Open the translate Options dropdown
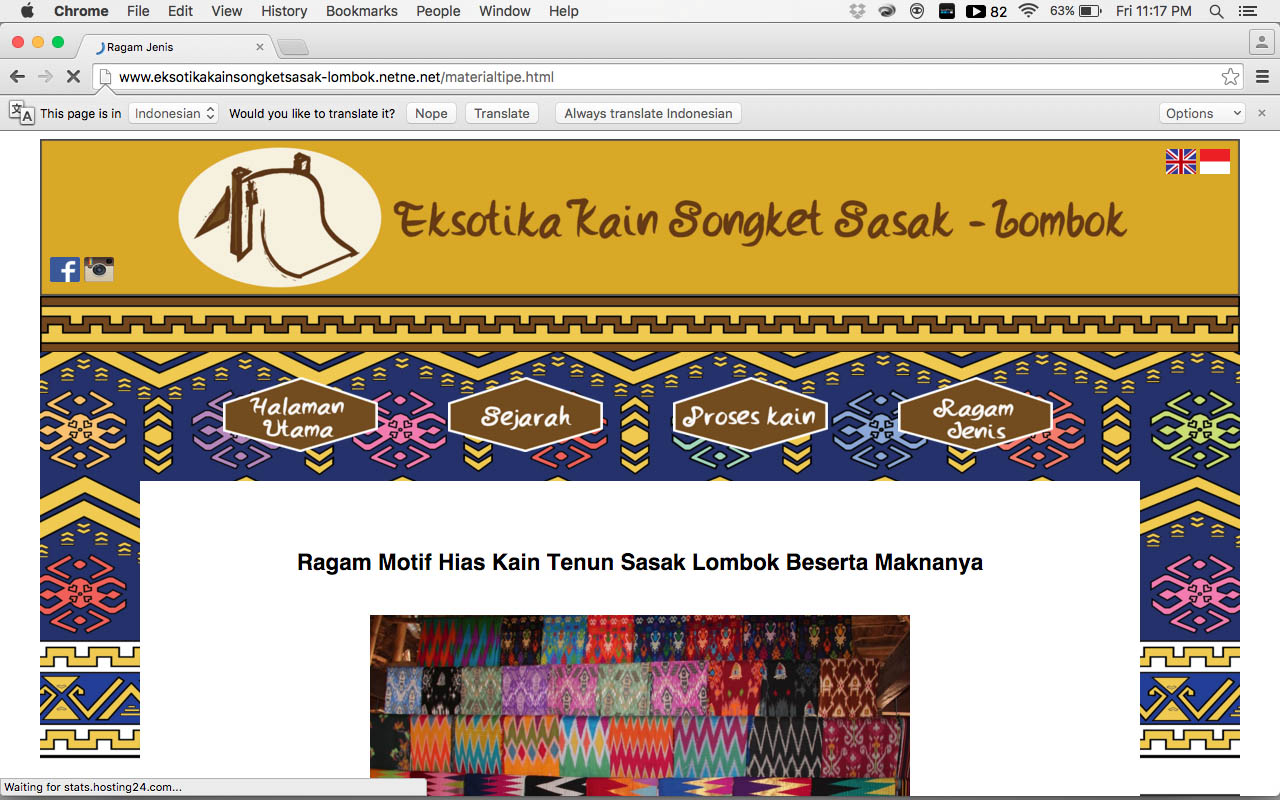The width and height of the screenshot is (1280, 800). click(1201, 113)
